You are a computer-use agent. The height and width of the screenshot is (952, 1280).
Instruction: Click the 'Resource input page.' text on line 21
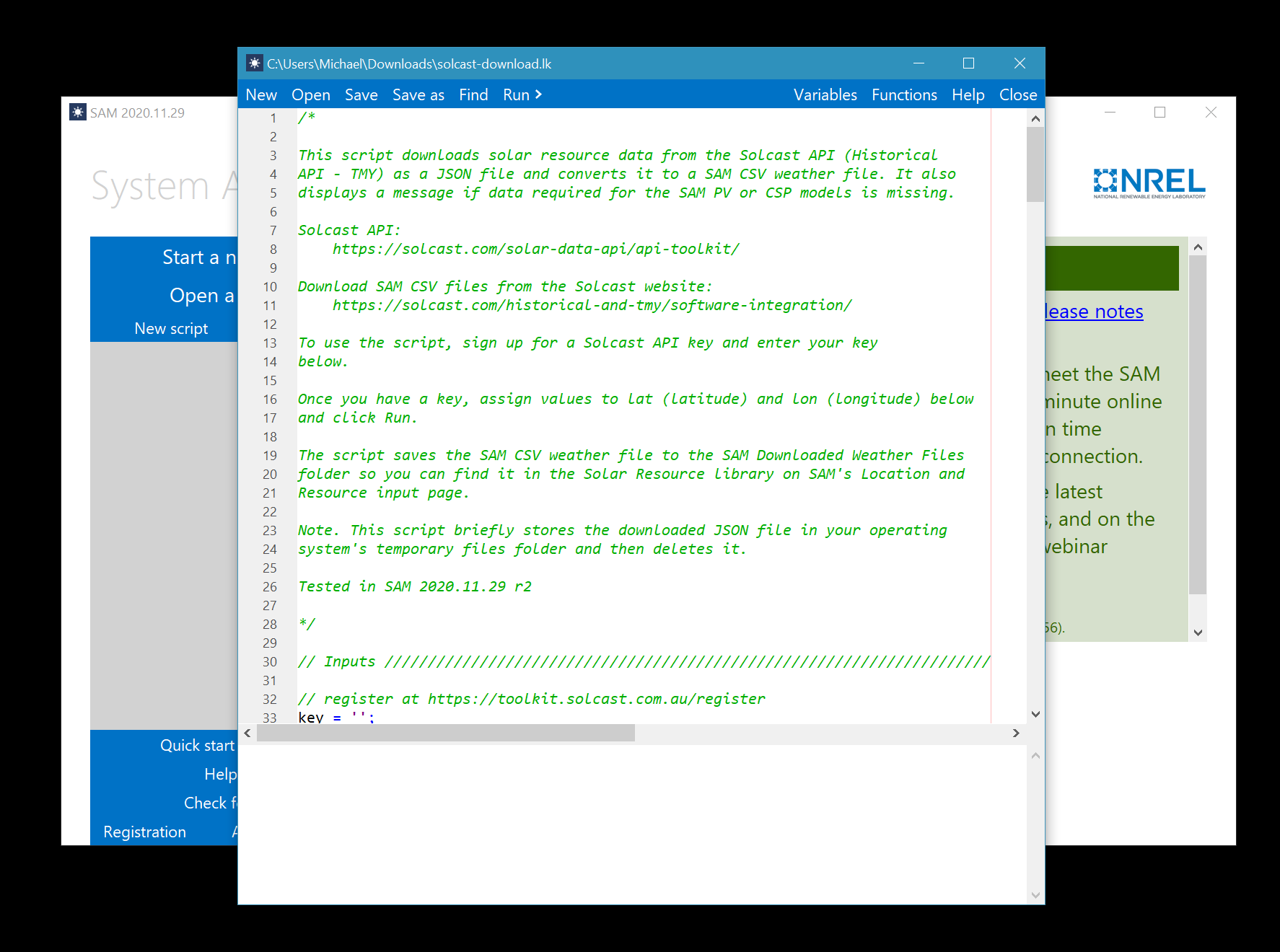click(384, 493)
